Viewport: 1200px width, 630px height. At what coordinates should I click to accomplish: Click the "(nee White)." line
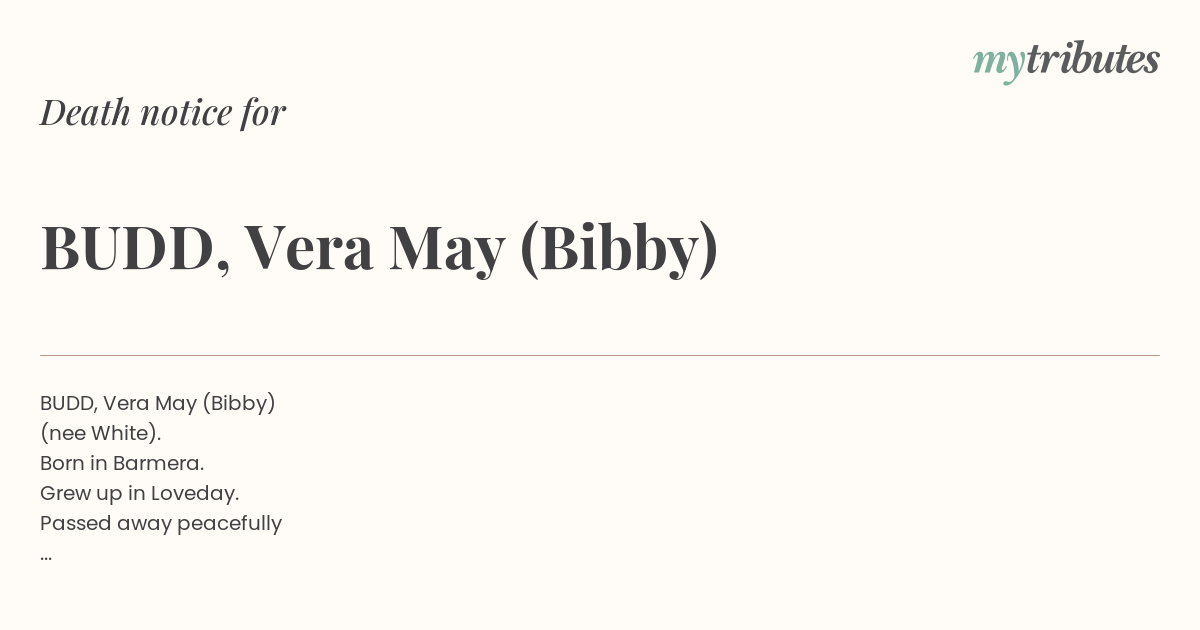pos(100,433)
